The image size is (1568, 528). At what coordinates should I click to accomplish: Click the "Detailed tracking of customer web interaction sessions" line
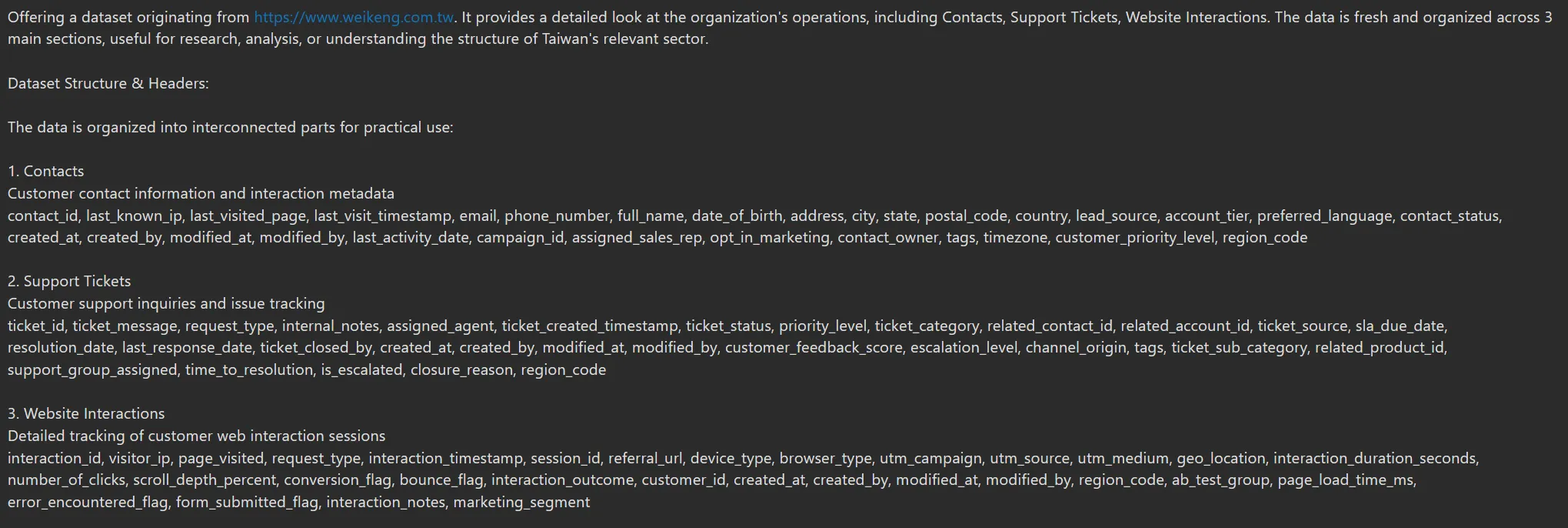point(196,436)
